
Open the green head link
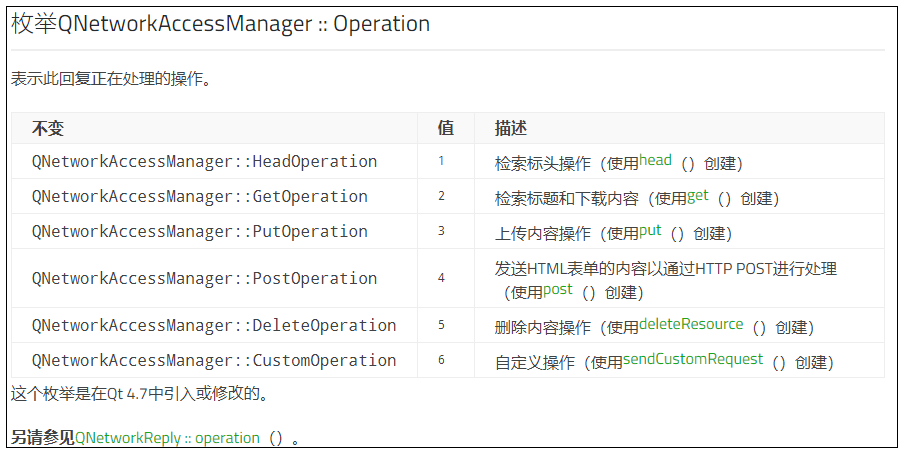point(655,160)
